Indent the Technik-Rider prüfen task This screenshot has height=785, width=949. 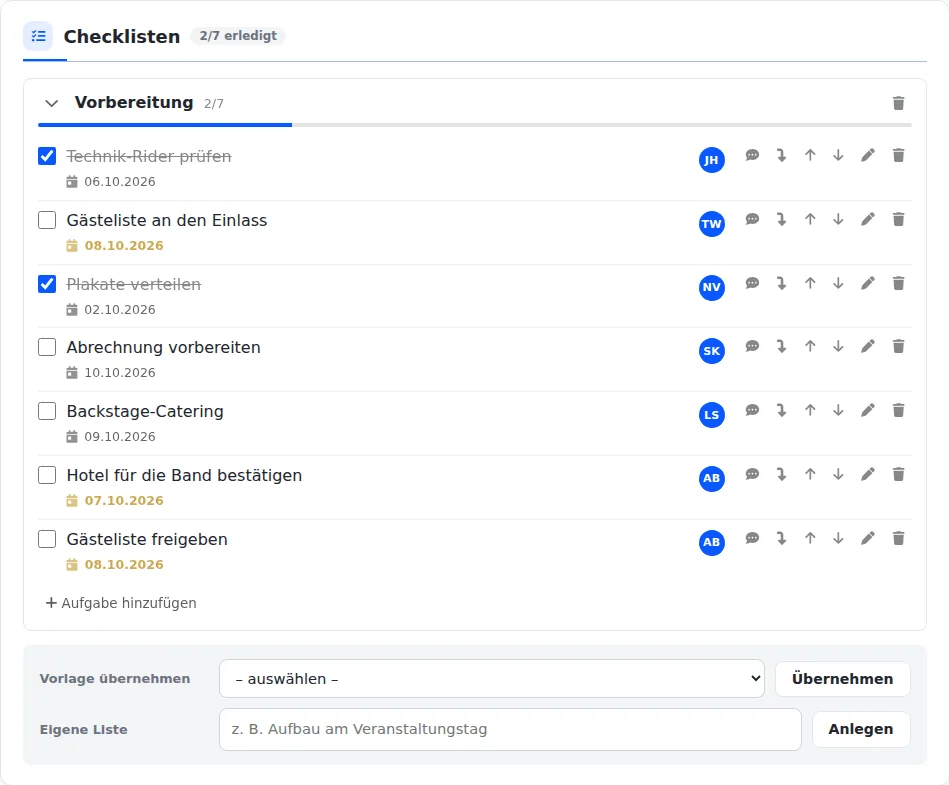(x=781, y=156)
